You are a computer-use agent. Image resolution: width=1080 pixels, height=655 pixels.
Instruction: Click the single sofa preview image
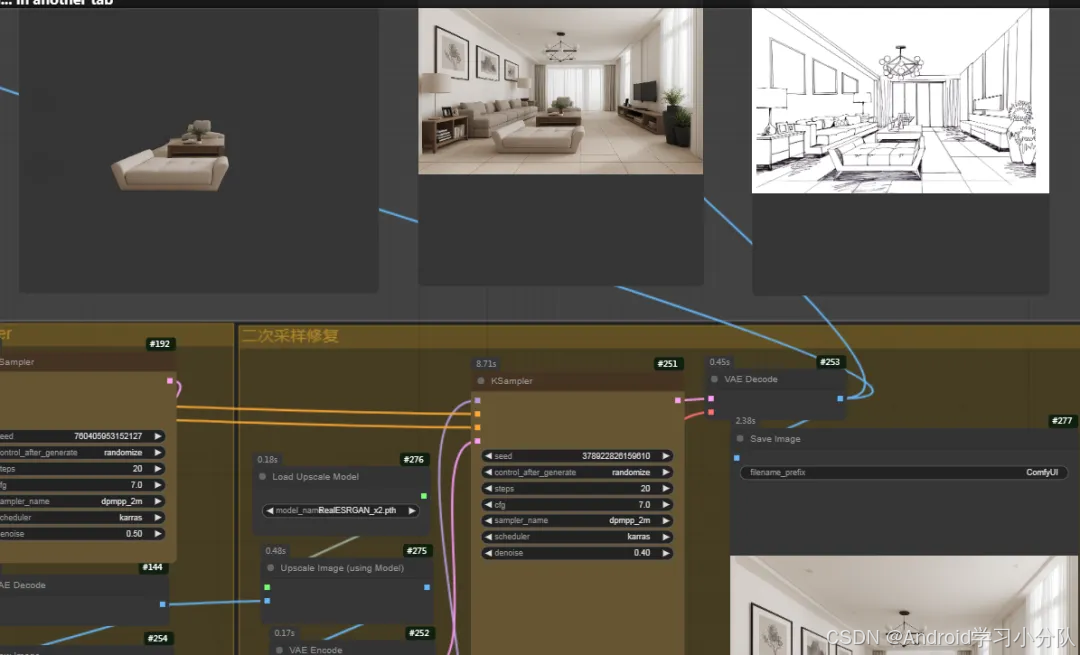tap(170, 157)
